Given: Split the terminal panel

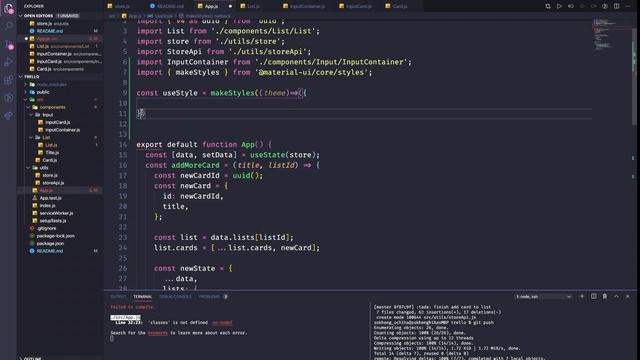Looking at the screenshot, I should (593, 296).
